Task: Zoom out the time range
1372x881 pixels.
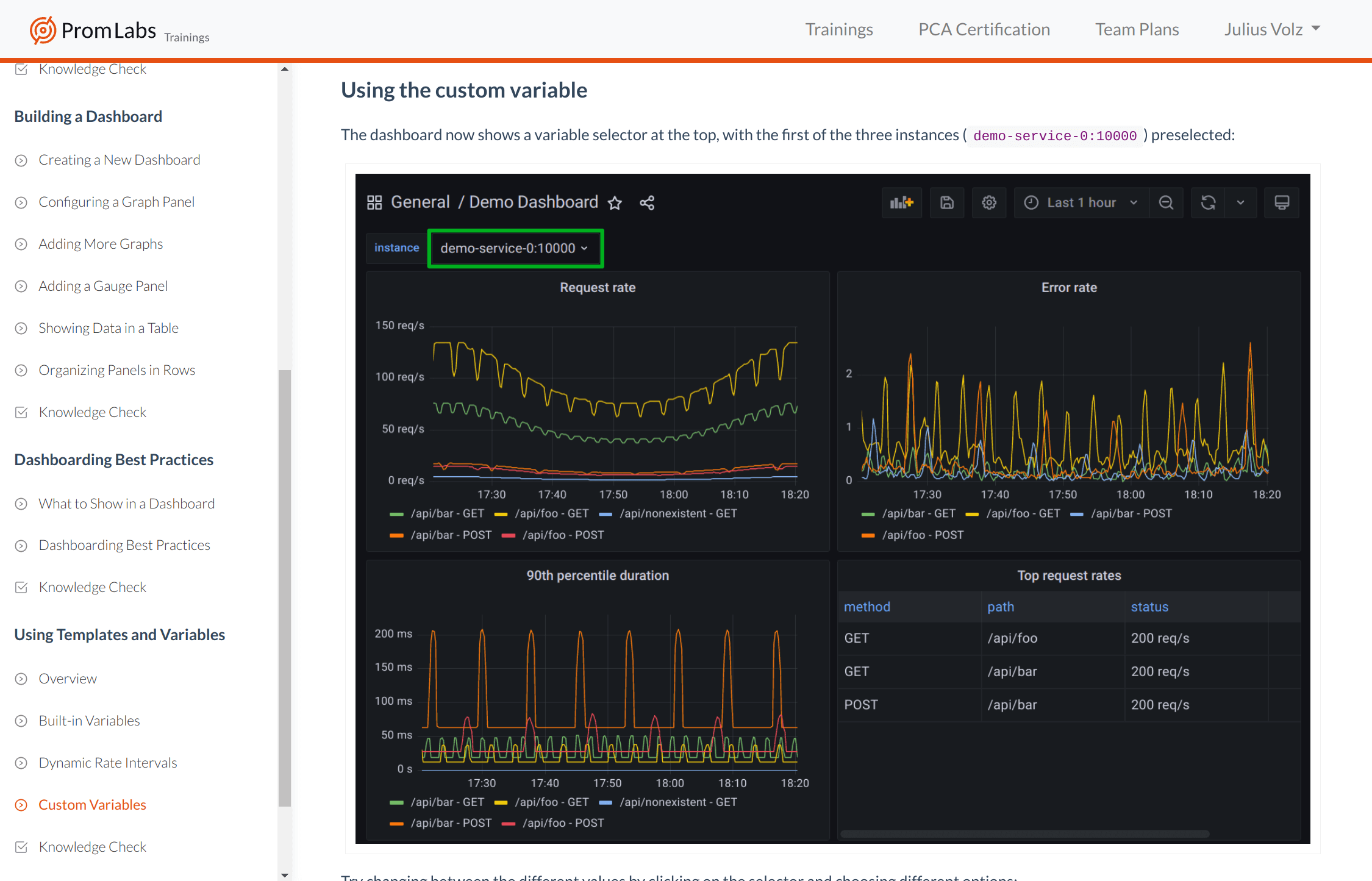Action: (1166, 202)
